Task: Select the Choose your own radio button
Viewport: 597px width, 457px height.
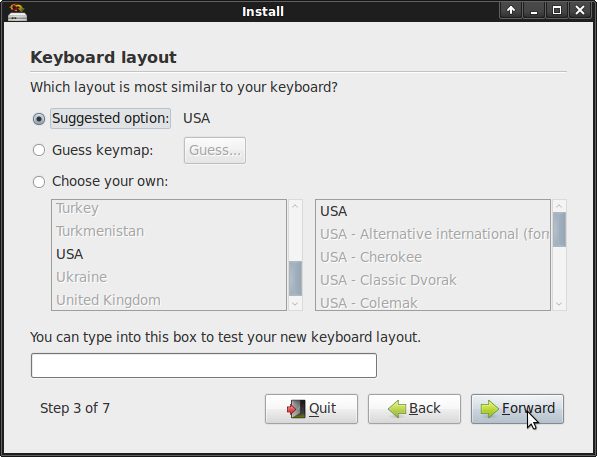Action: (39, 182)
